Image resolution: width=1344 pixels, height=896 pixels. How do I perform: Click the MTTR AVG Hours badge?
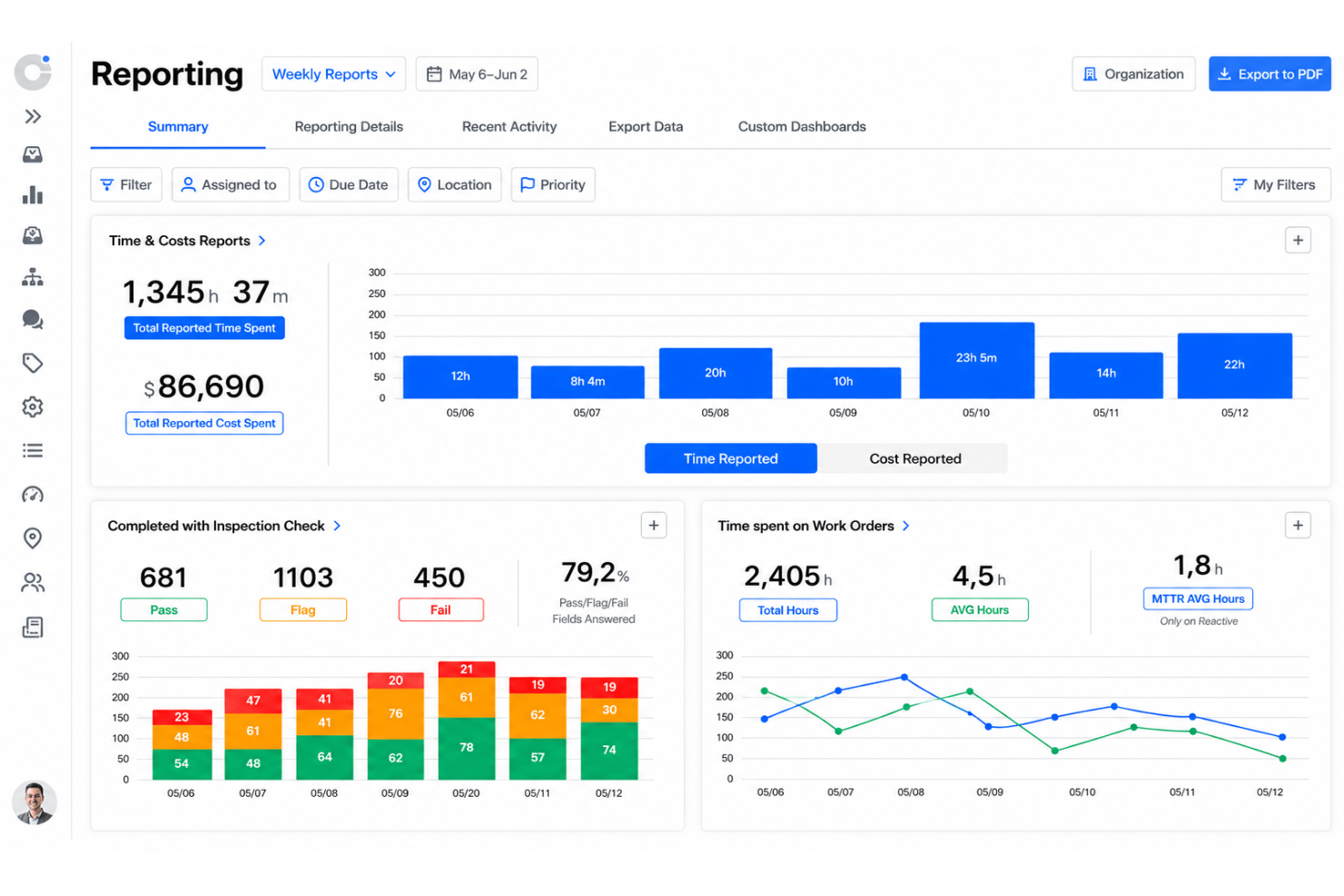1198,599
